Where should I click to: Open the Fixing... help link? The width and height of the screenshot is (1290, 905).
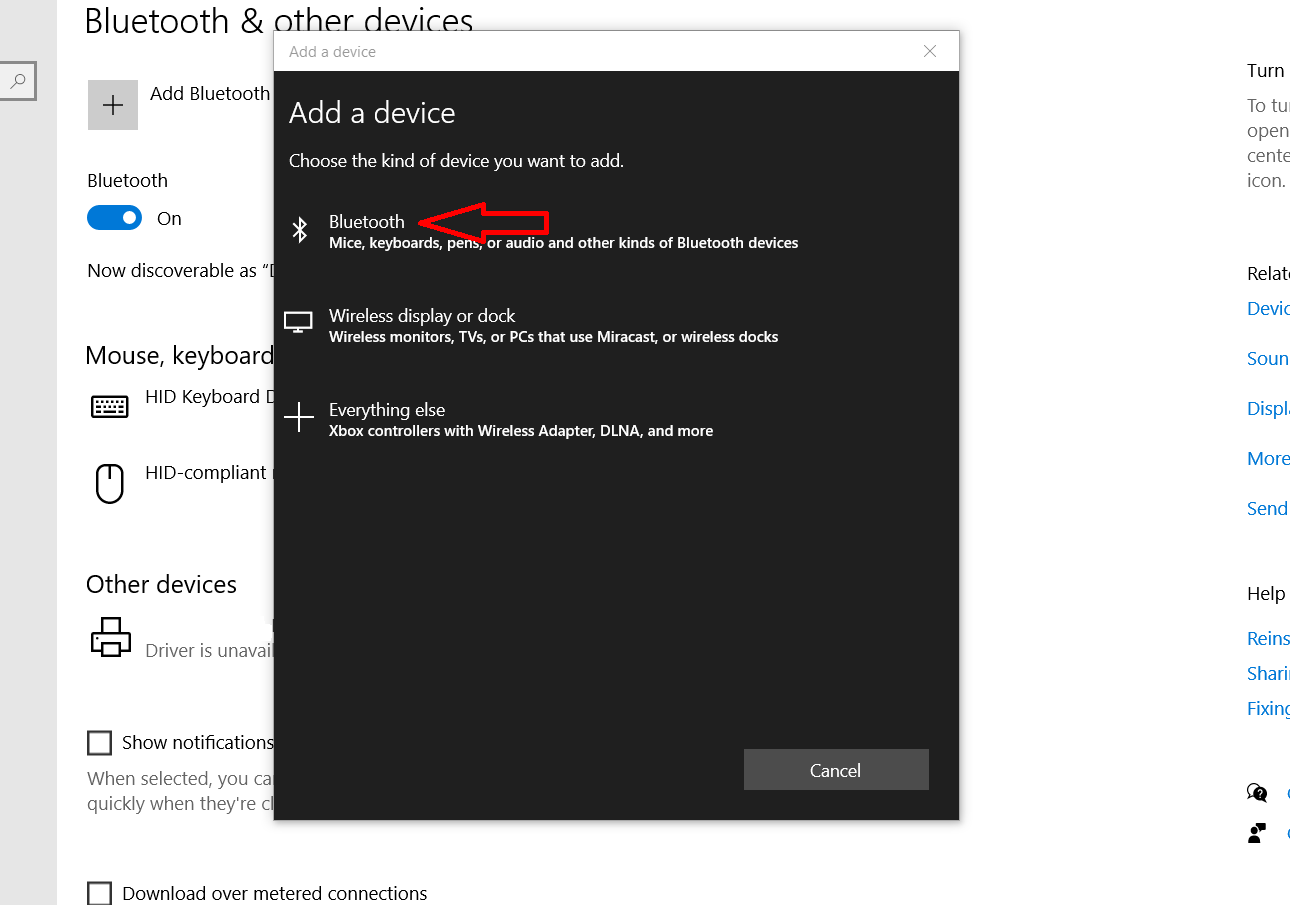[1268, 709]
